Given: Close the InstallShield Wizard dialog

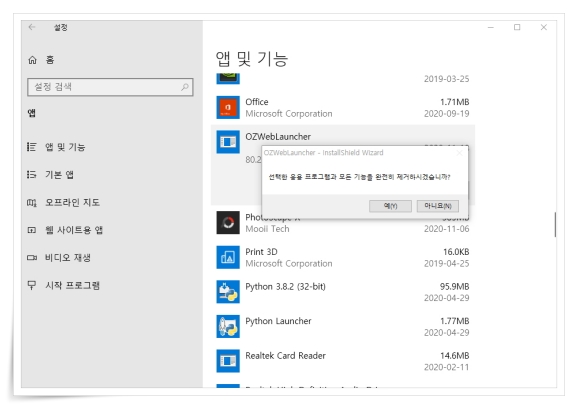Looking at the screenshot, I should [x=459, y=153].
